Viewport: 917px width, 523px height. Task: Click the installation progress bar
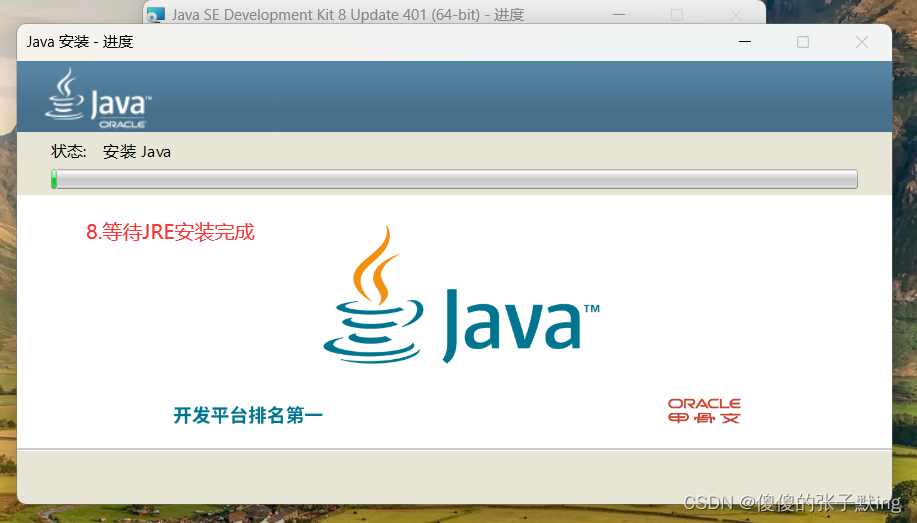coord(454,179)
